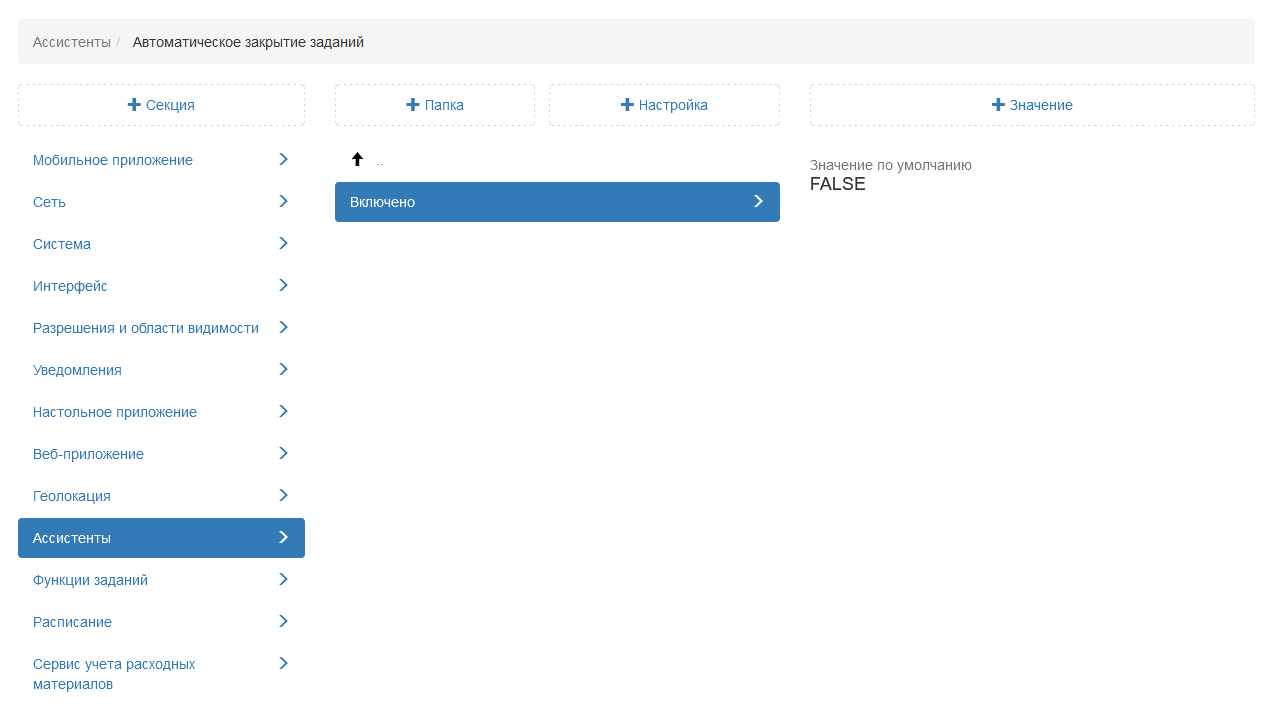
Task: Click the up arrow to go back
Action: point(357,160)
